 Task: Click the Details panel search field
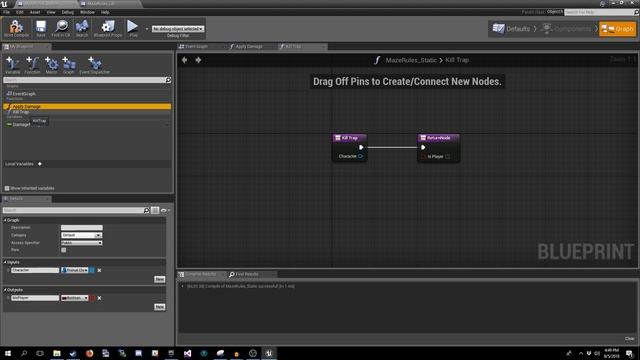(x=73, y=210)
